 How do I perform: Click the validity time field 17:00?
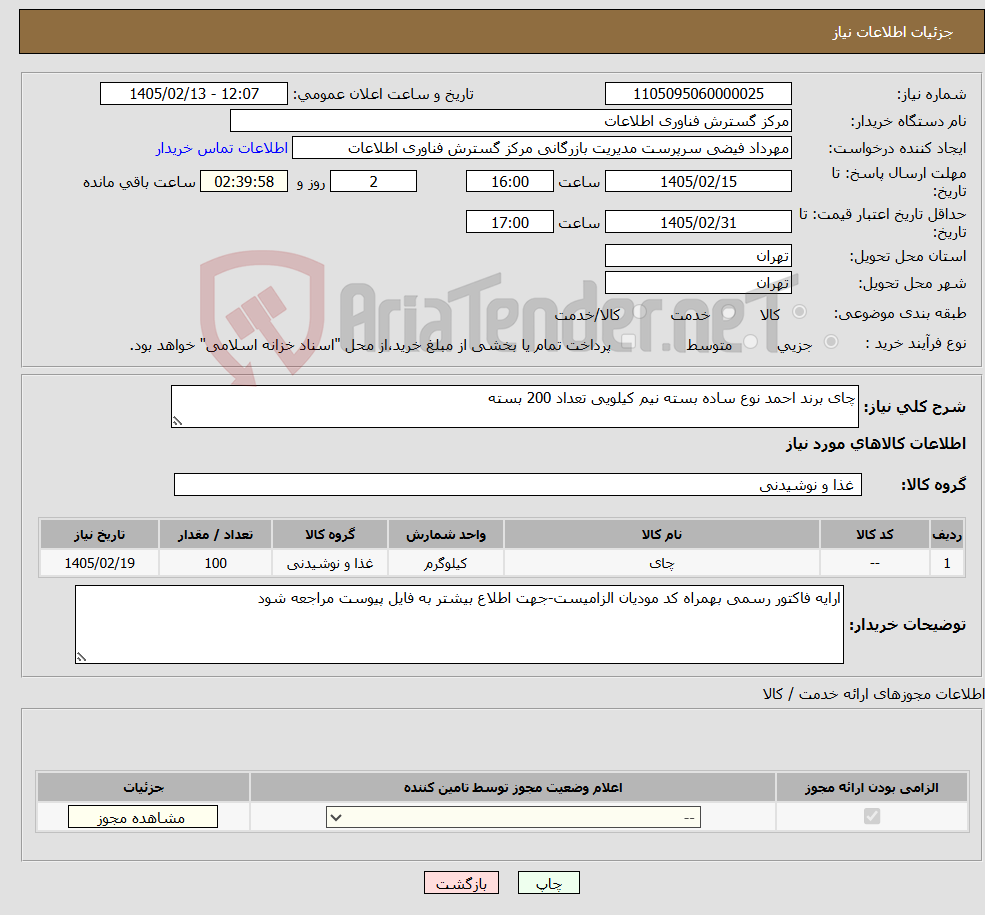(509, 222)
